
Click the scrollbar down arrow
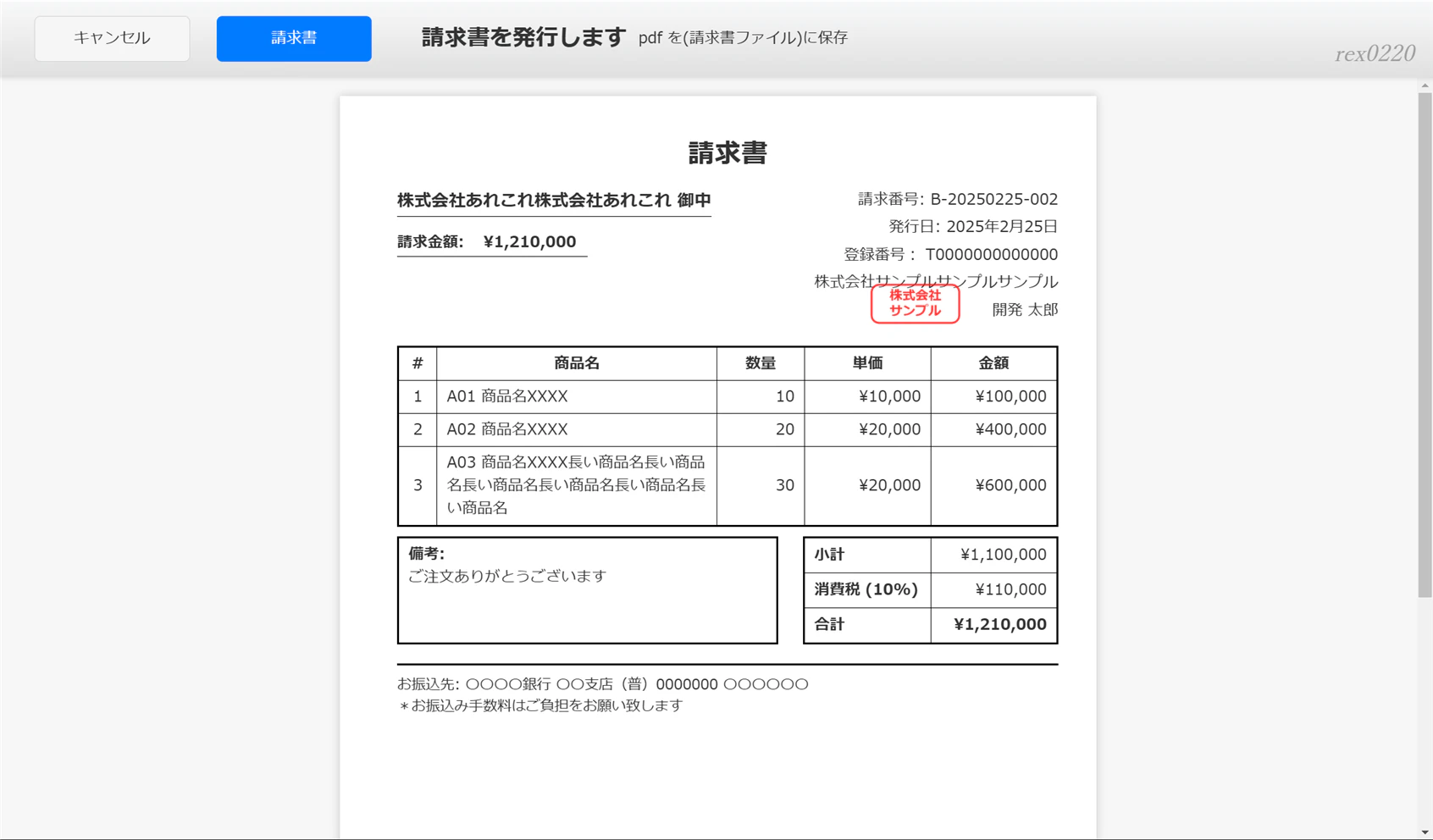pyautogui.click(x=1425, y=833)
